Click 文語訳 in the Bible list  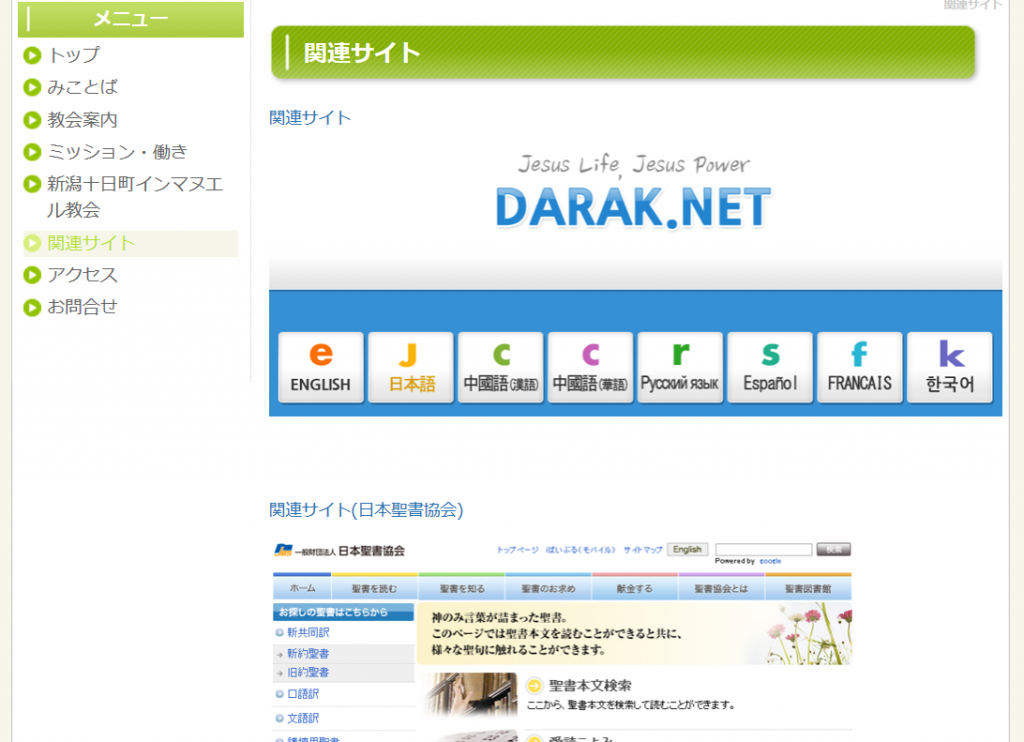pos(303,718)
